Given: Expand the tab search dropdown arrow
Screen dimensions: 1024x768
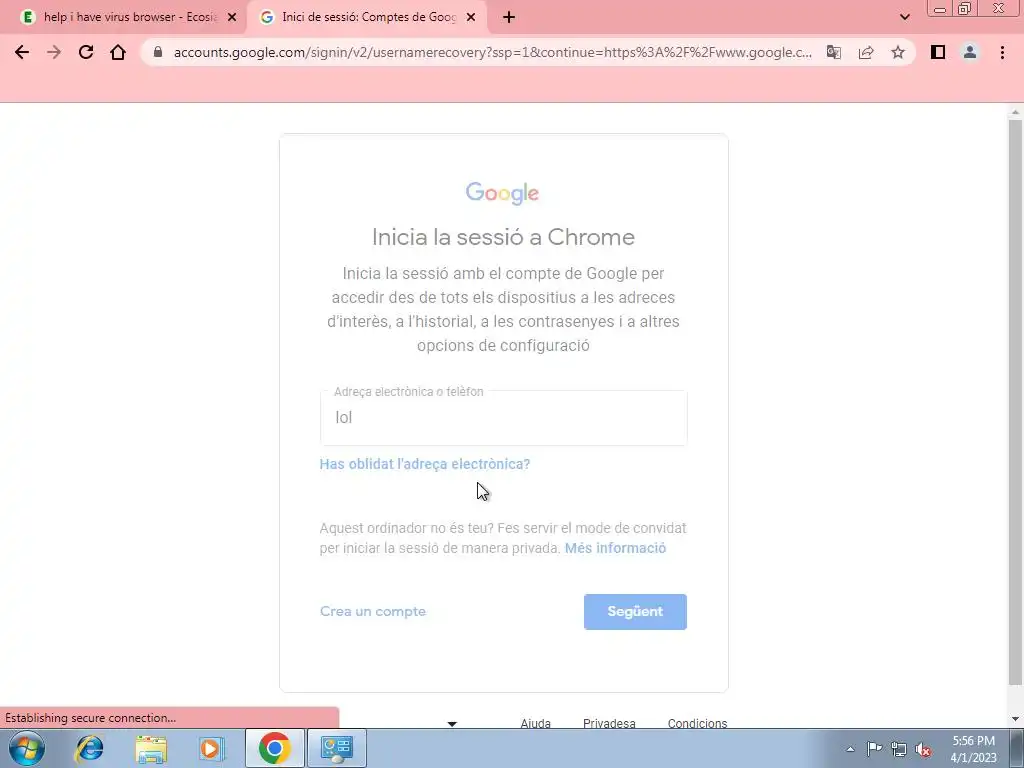Looking at the screenshot, I should coord(904,18).
